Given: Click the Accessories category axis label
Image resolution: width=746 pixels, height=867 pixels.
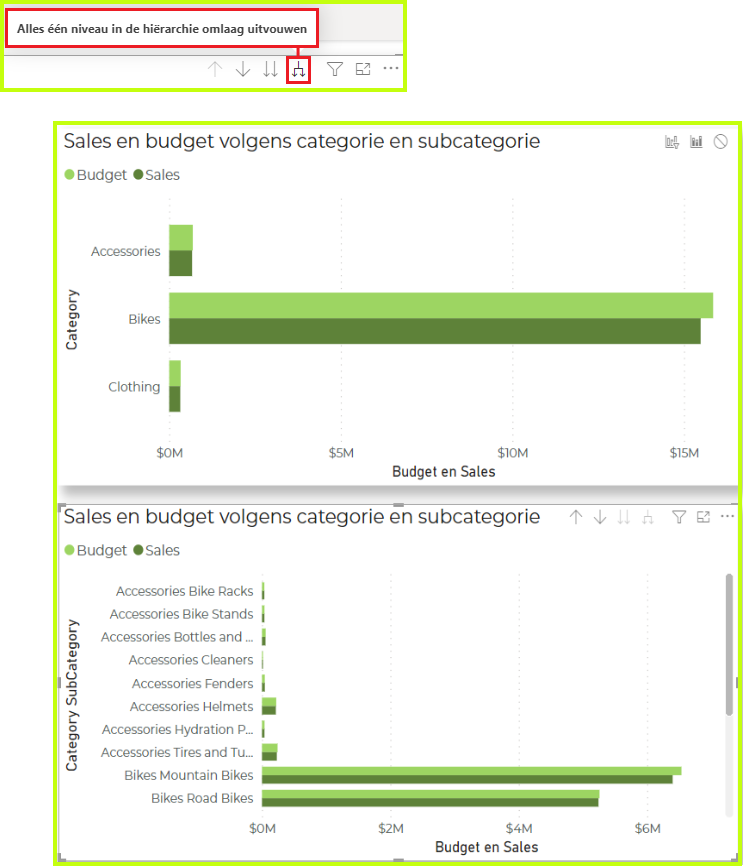Looking at the screenshot, I should (x=126, y=252).
